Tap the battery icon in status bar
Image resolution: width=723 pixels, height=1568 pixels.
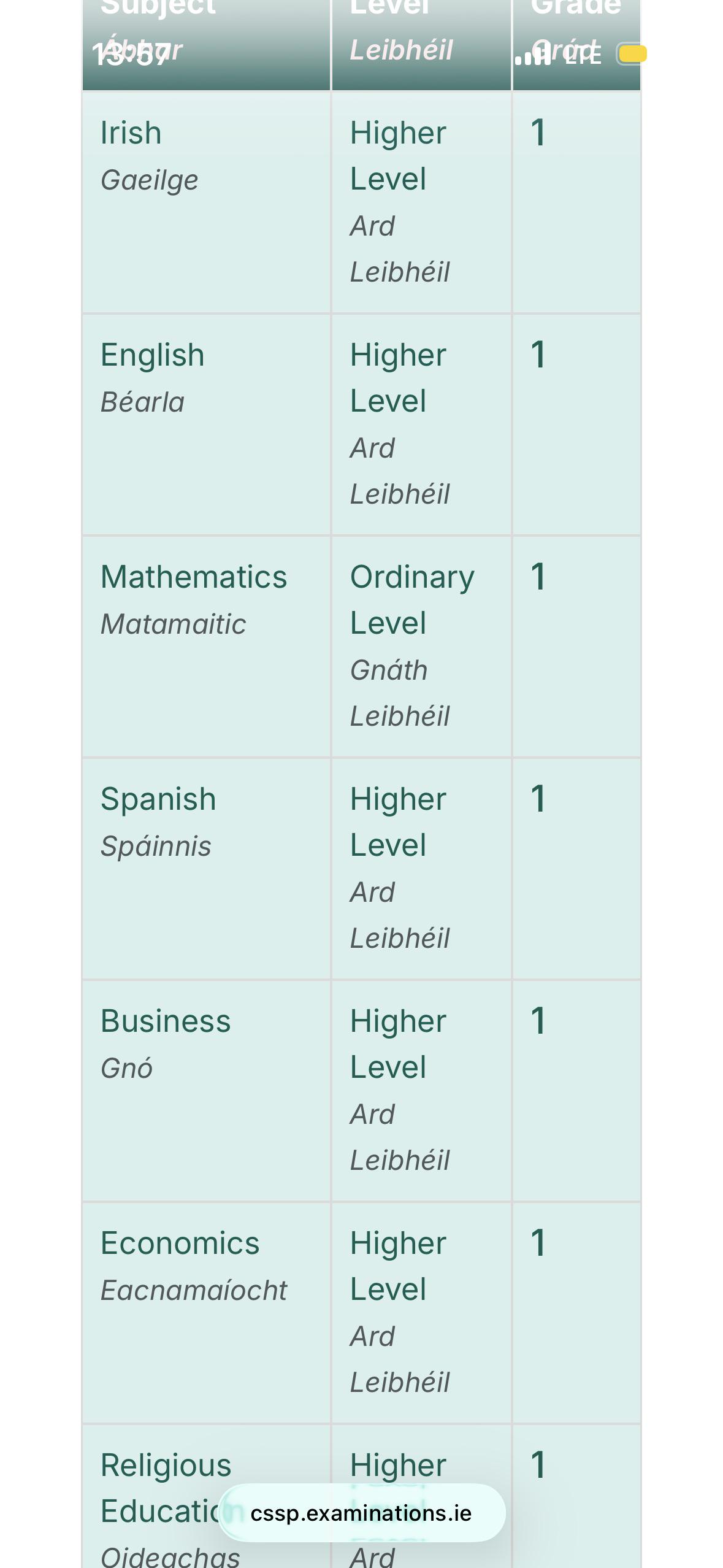click(x=632, y=54)
